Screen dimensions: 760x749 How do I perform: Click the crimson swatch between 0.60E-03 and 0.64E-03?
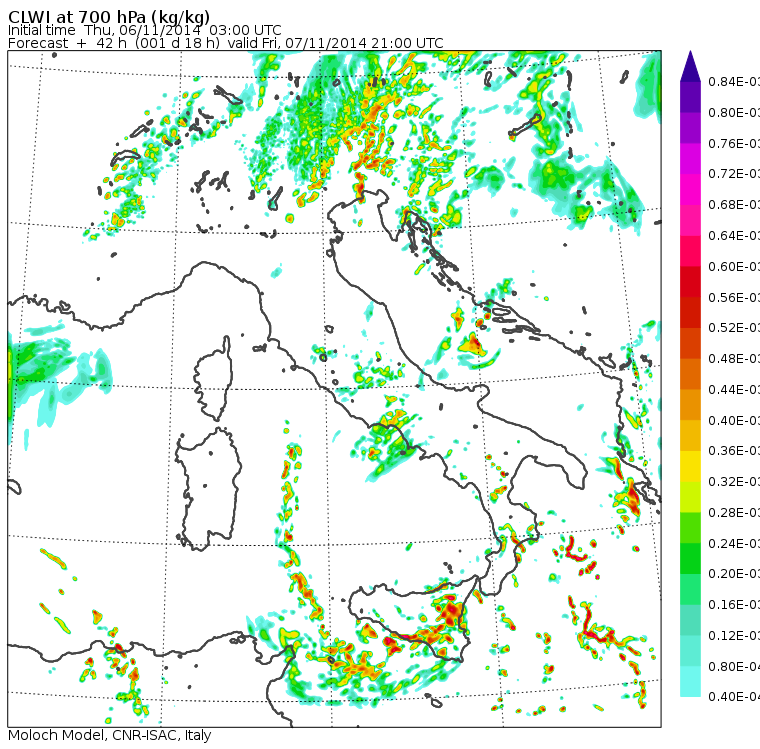(690, 251)
